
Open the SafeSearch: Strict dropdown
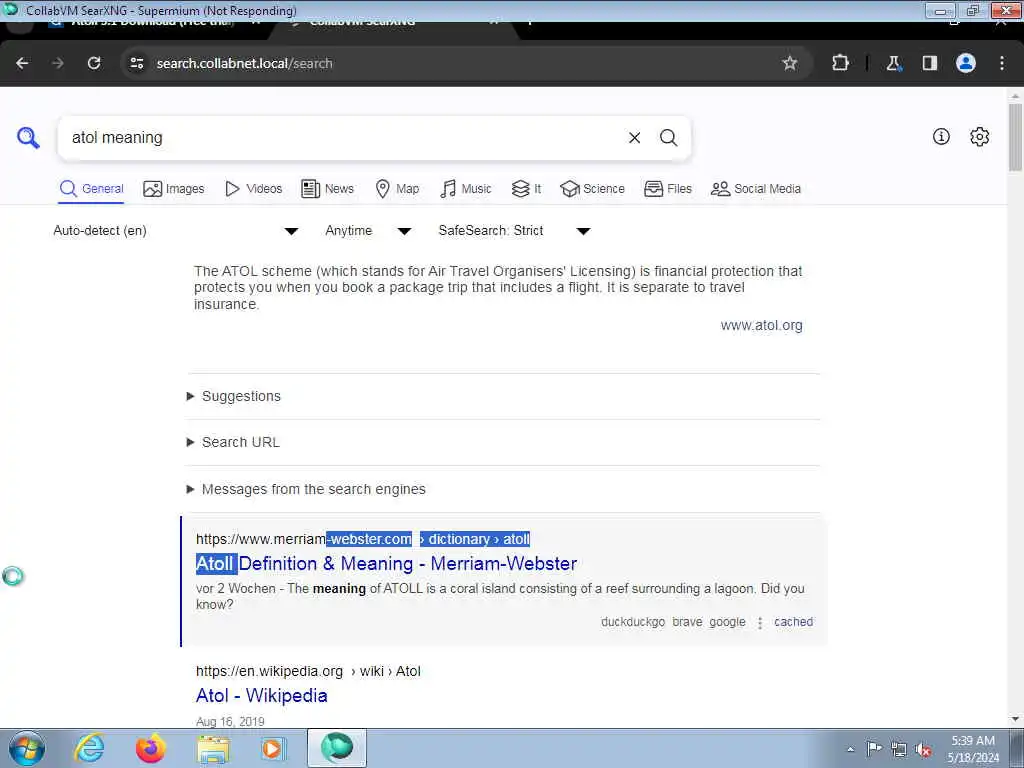pyautogui.click(x=514, y=231)
